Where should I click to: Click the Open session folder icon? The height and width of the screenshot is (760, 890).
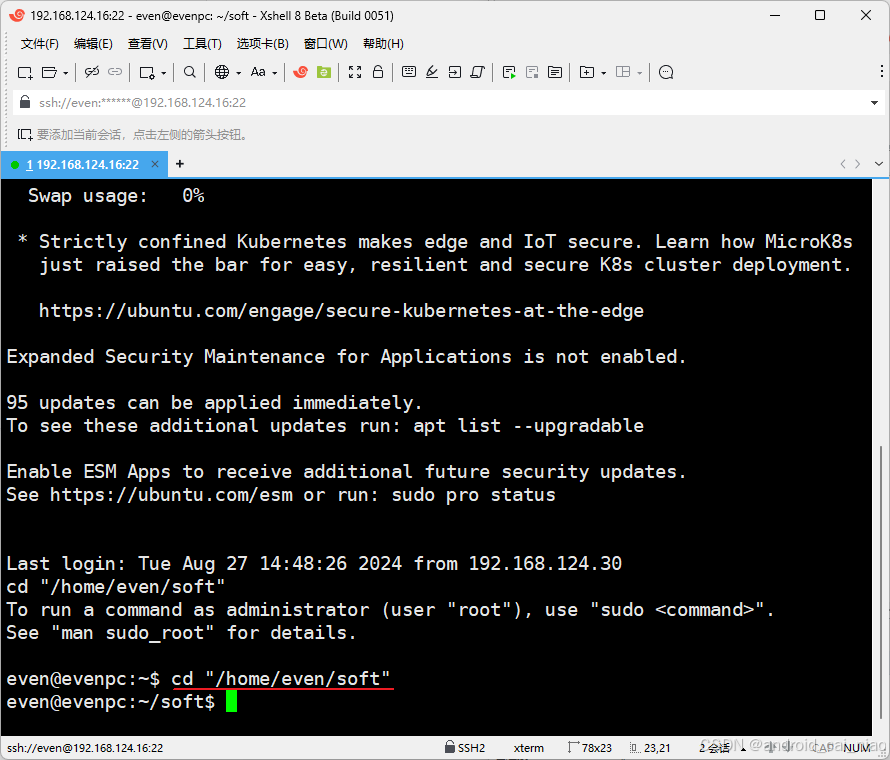[x=49, y=72]
